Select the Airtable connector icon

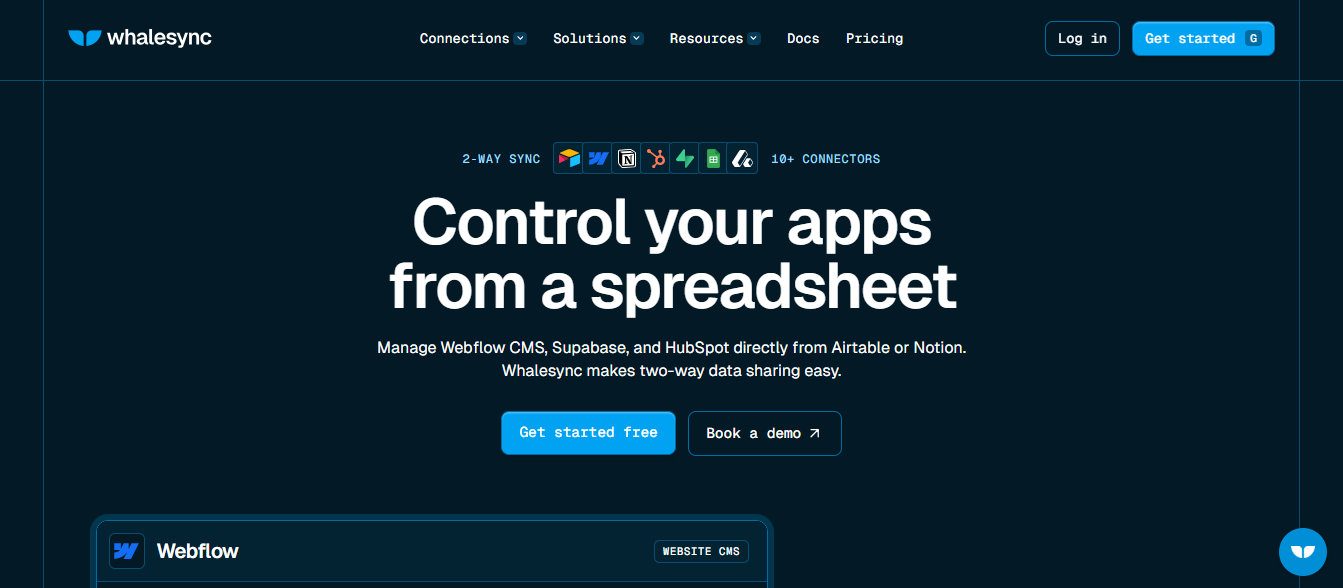tap(569, 158)
